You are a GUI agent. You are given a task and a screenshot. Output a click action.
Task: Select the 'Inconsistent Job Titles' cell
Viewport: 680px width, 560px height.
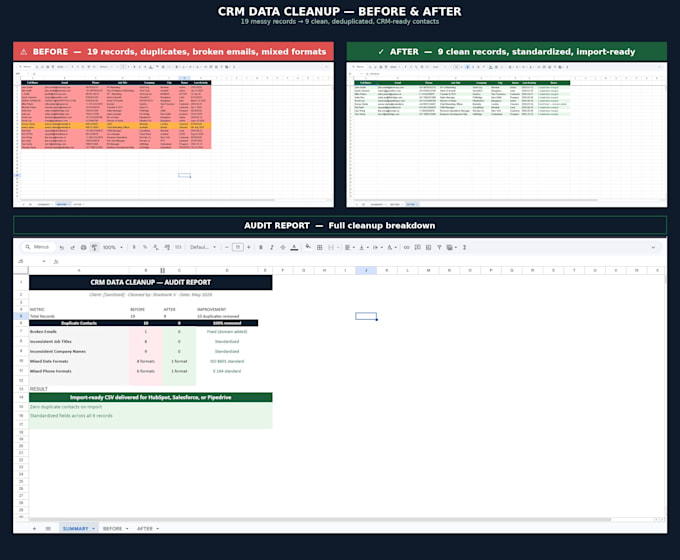pyautogui.click(x=79, y=341)
